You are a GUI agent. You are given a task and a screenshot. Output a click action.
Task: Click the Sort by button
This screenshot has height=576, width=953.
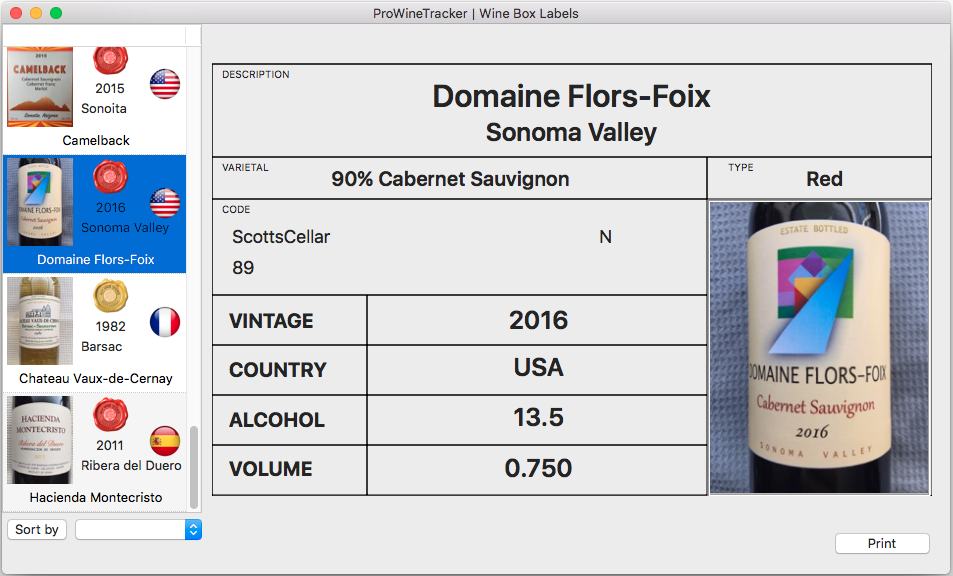36,529
